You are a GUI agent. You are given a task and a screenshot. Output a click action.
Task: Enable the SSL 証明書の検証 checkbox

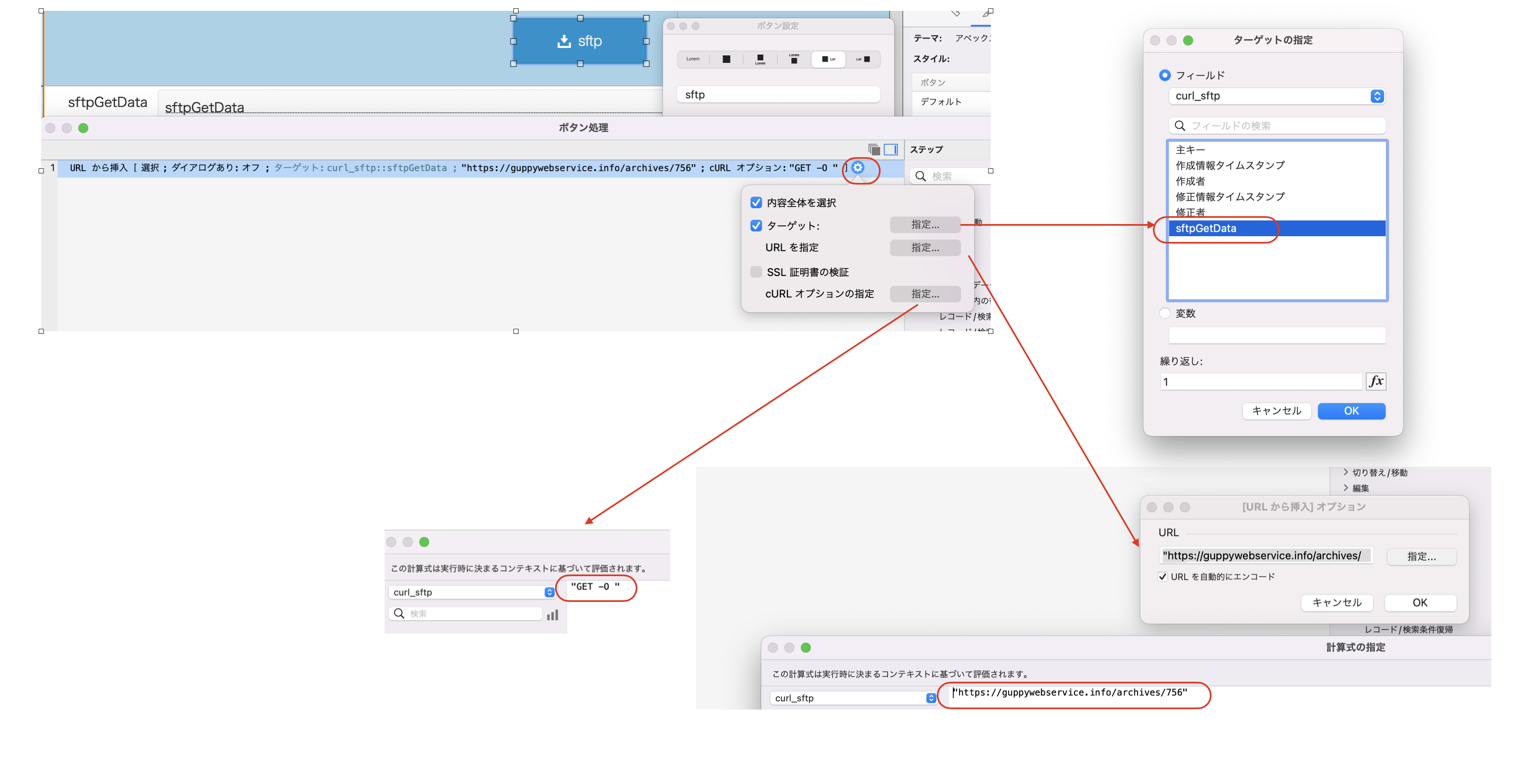[755, 271]
